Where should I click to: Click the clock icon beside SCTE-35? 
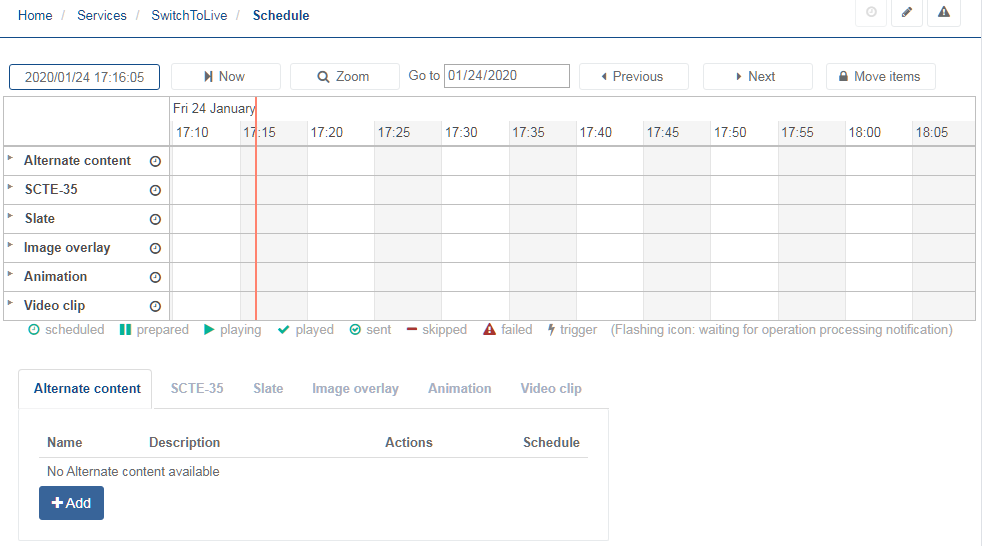point(155,190)
